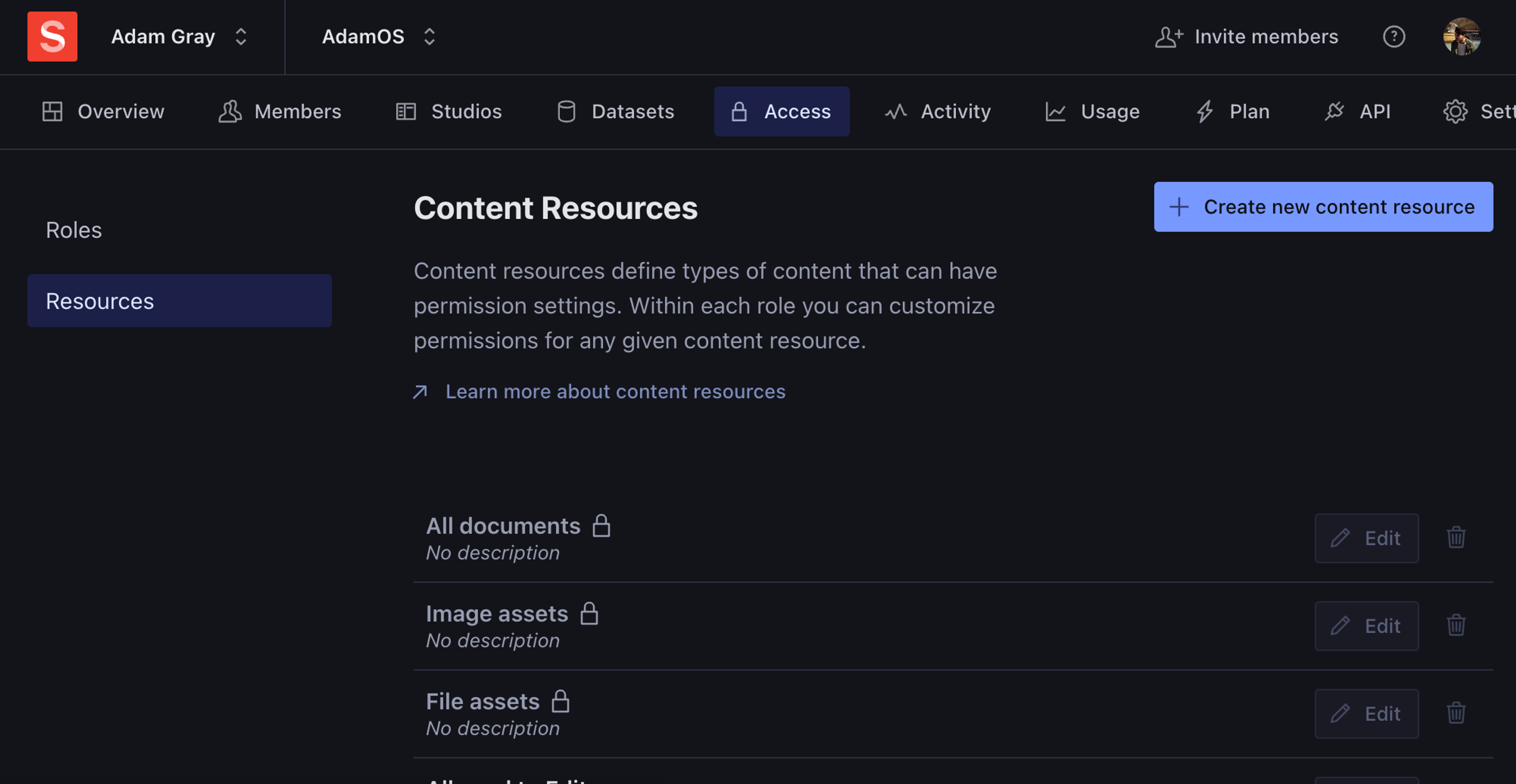The width and height of the screenshot is (1516, 784).
Task: Click lock icon next to File assets
Action: pyautogui.click(x=560, y=701)
